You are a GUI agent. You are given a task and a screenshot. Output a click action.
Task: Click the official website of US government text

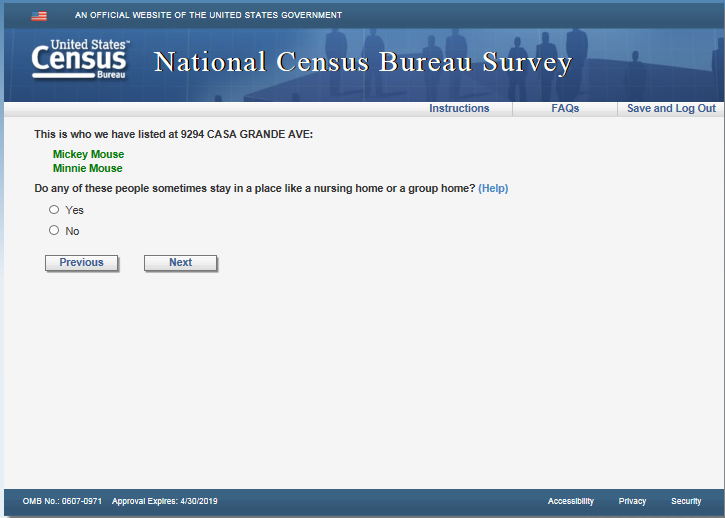click(209, 15)
